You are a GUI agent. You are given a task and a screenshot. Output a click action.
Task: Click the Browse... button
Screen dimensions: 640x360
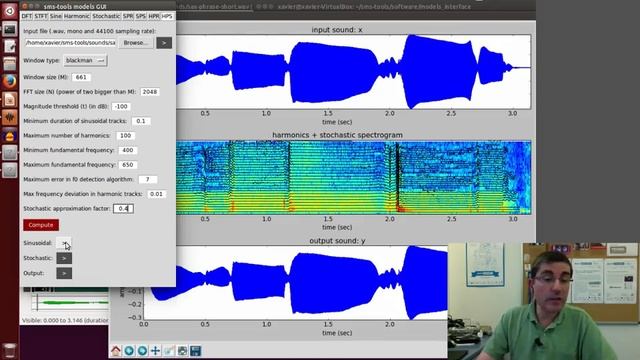[136, 43]
